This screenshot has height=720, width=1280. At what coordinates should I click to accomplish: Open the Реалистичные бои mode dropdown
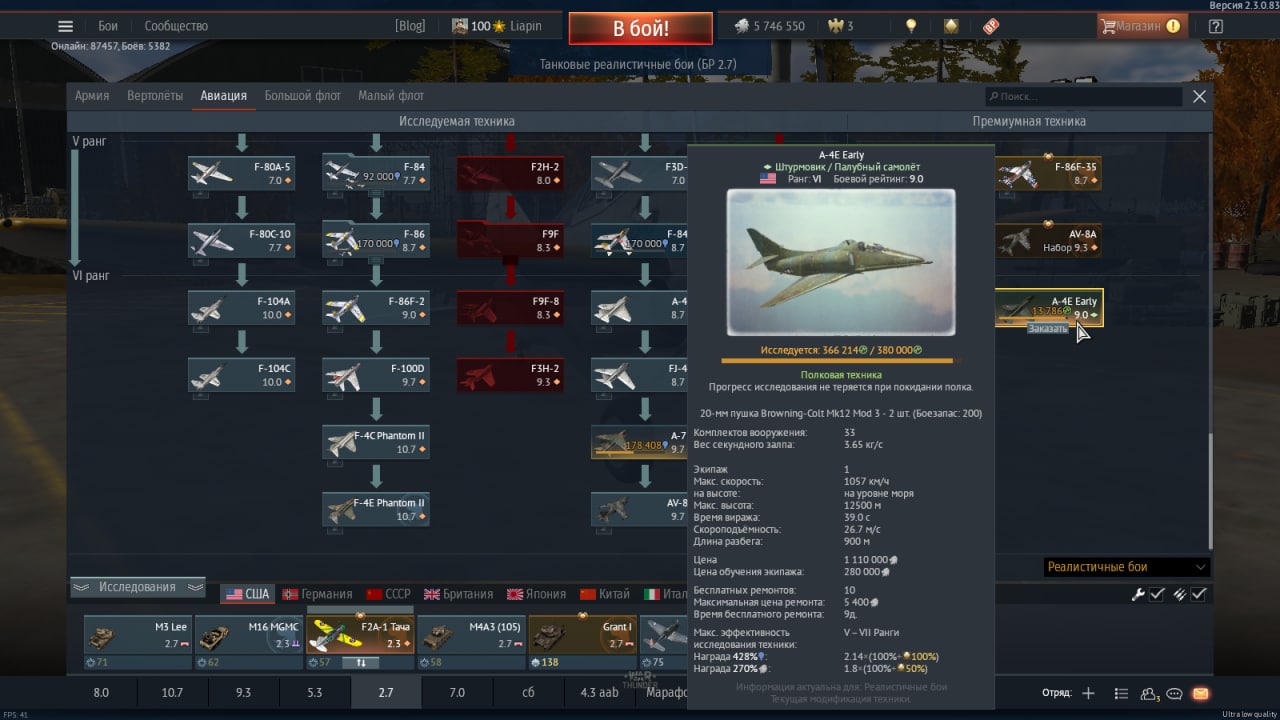click(1126, 567)
